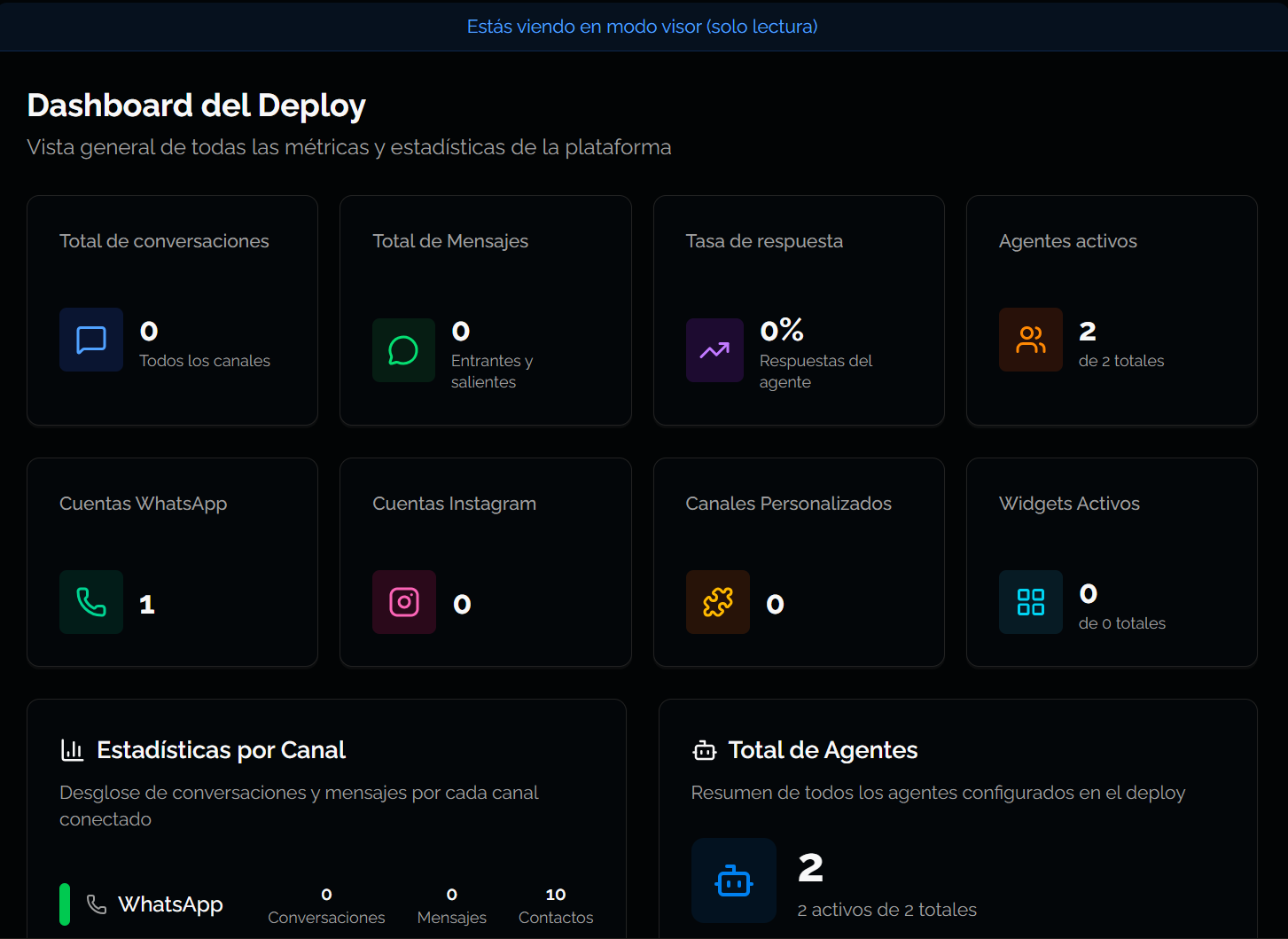
Task: Click the small phone icon next to WhatsApp row
Action: point(97,904)
